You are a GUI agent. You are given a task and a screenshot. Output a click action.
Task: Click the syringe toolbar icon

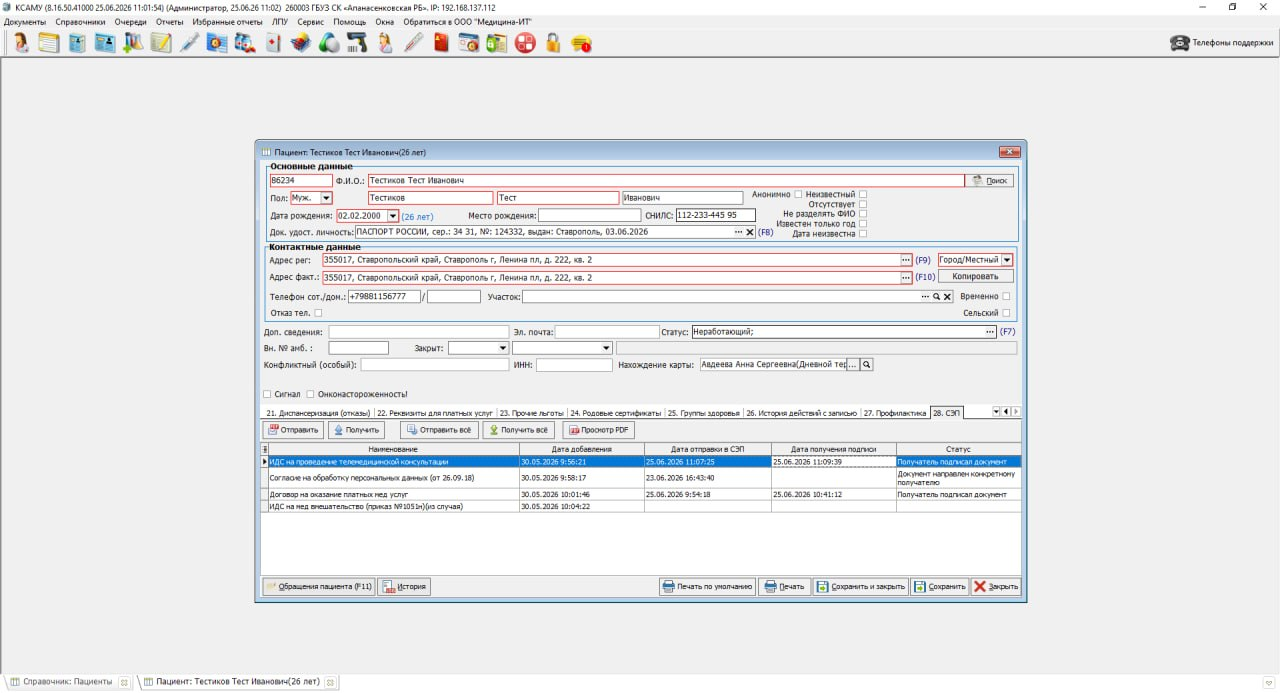[x=189, y=43]
